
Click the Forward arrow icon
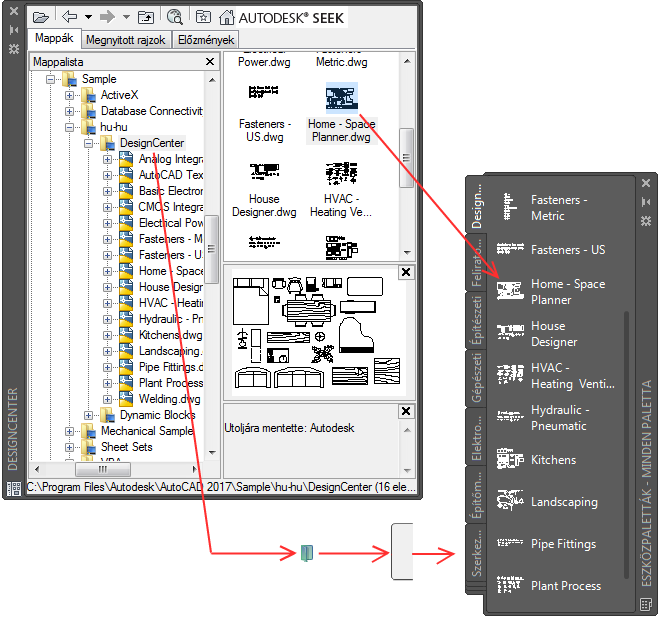coord(107,17)
